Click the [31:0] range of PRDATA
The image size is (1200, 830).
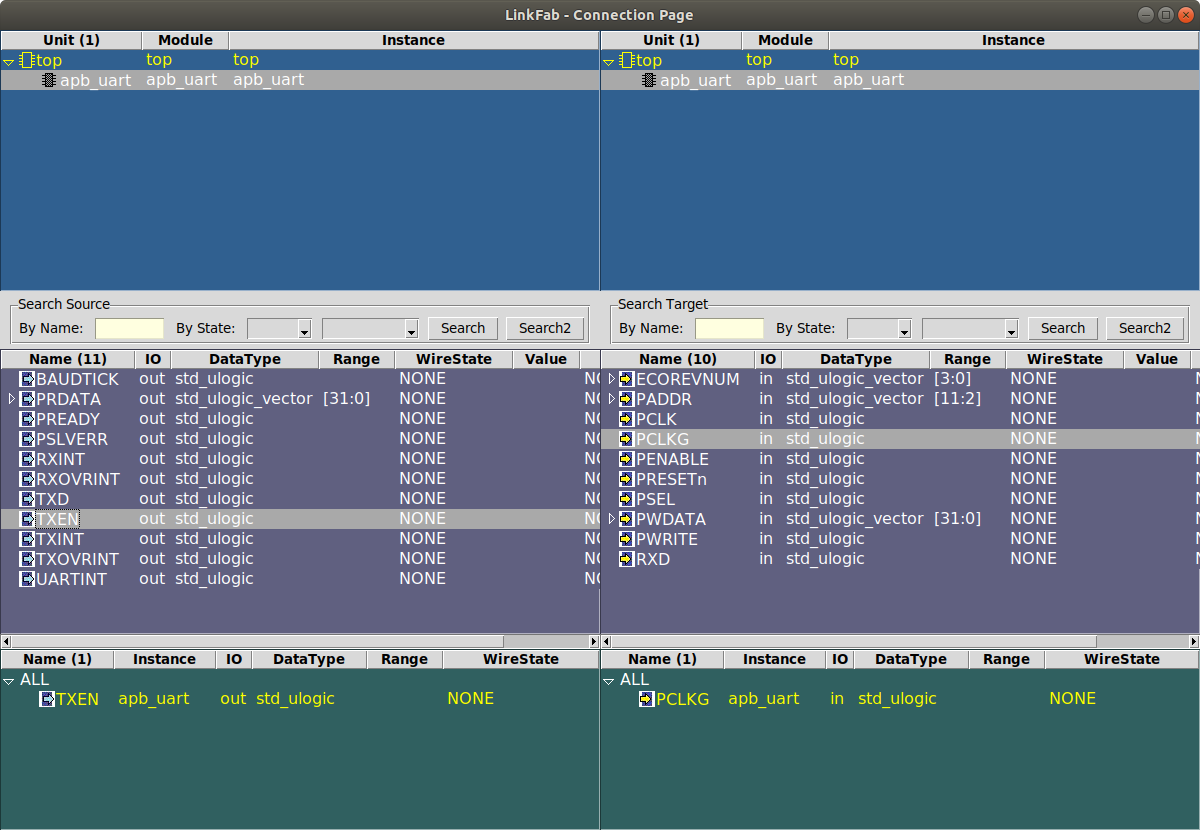coord(346,399)
